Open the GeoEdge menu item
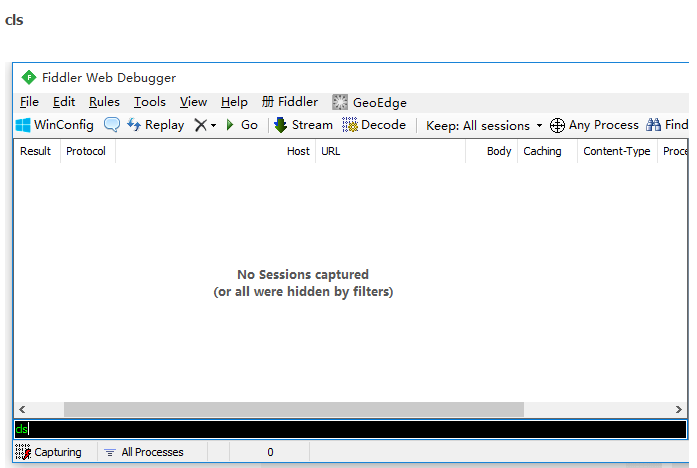This screenshot has height=468, width=697. pos(369,103)
